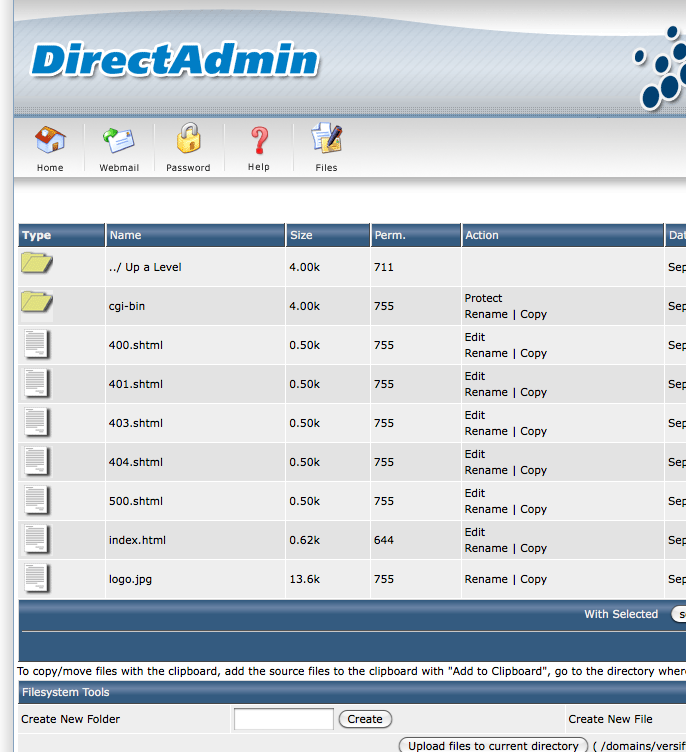Copy the 403.shtml file
Image resolution: width=686 pixels, height=752 pixels.
(533, 432)
